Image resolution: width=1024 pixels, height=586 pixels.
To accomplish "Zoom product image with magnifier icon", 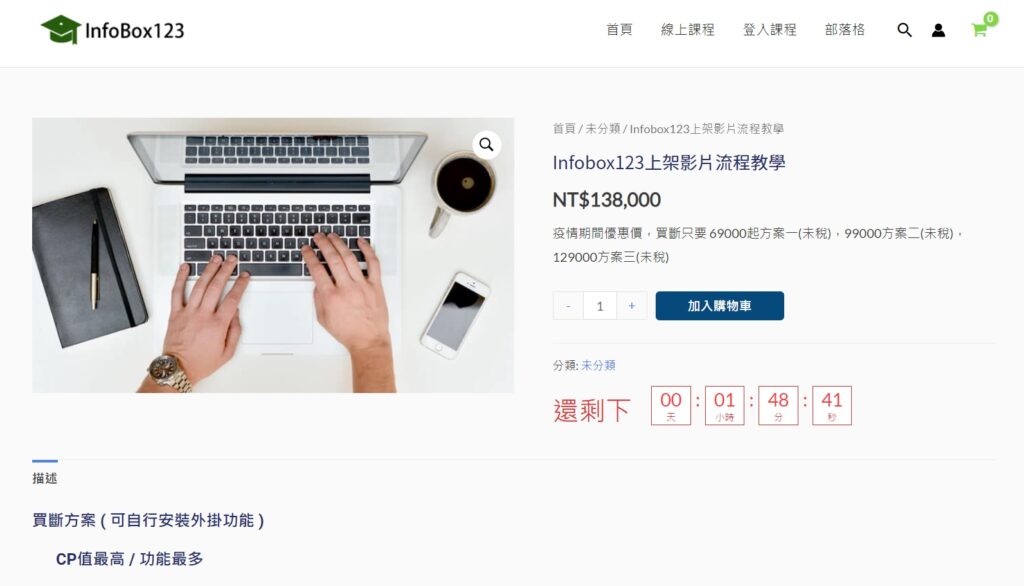I will (487, 144).
